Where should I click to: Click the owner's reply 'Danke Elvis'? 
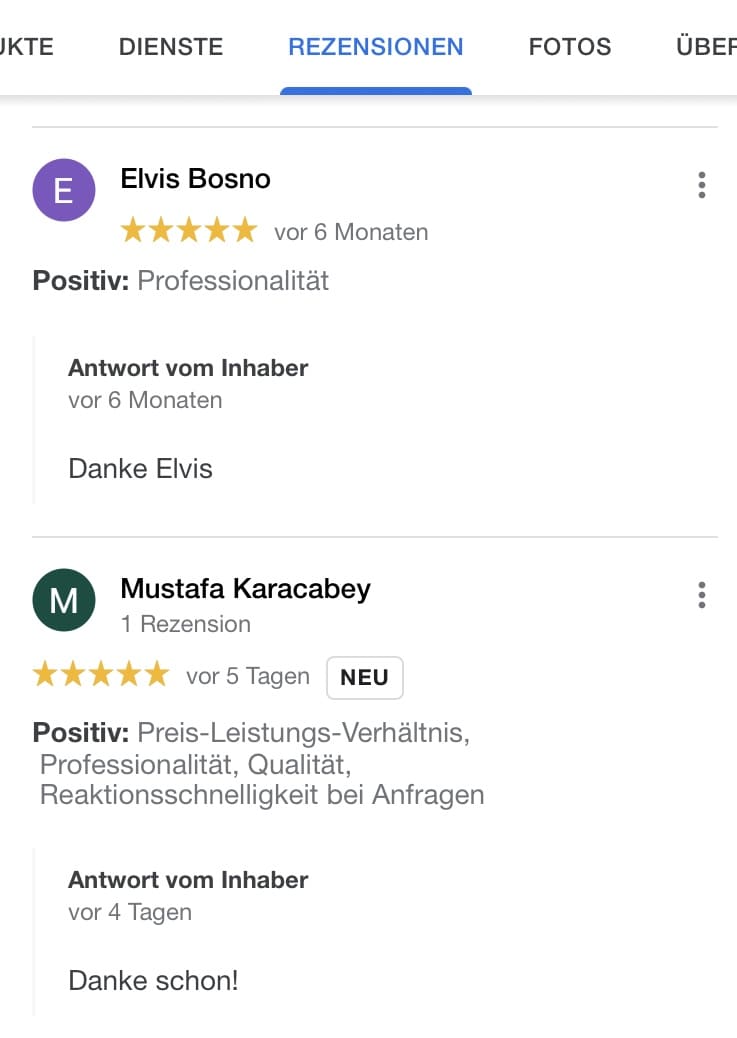coord(140,469)
